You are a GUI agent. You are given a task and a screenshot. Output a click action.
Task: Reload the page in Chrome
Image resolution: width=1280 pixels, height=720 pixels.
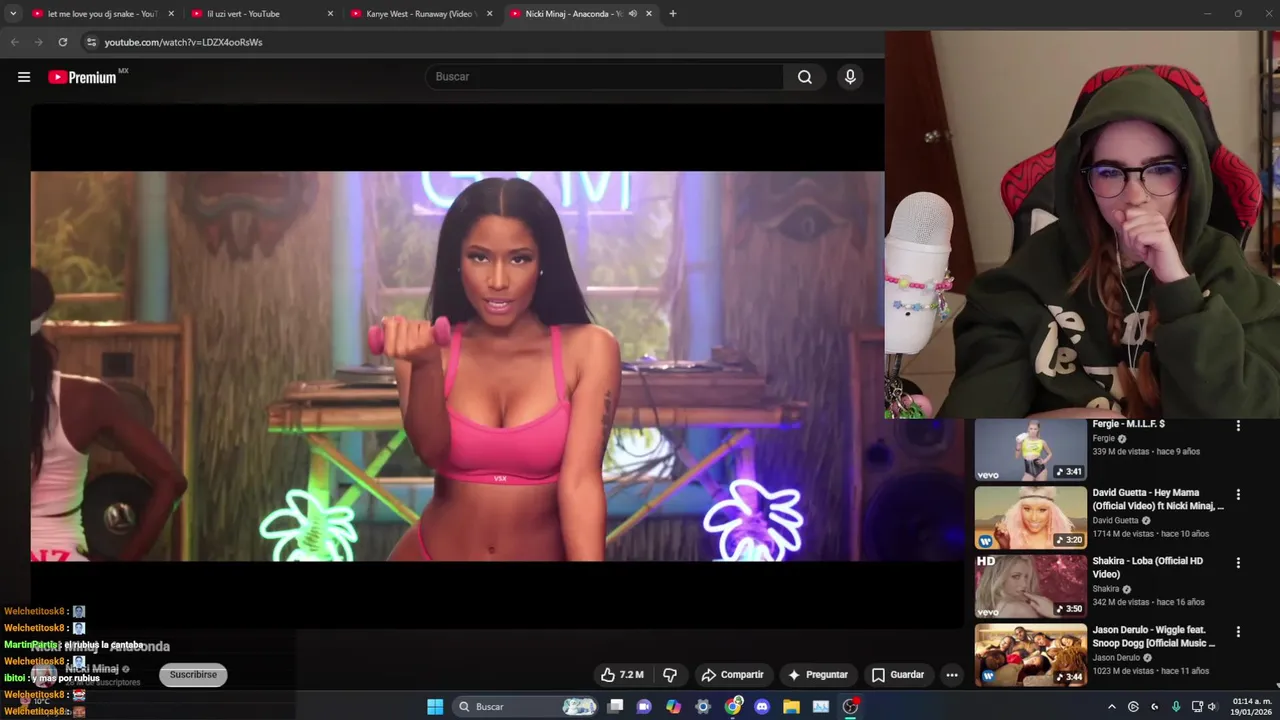coord(62,42)
